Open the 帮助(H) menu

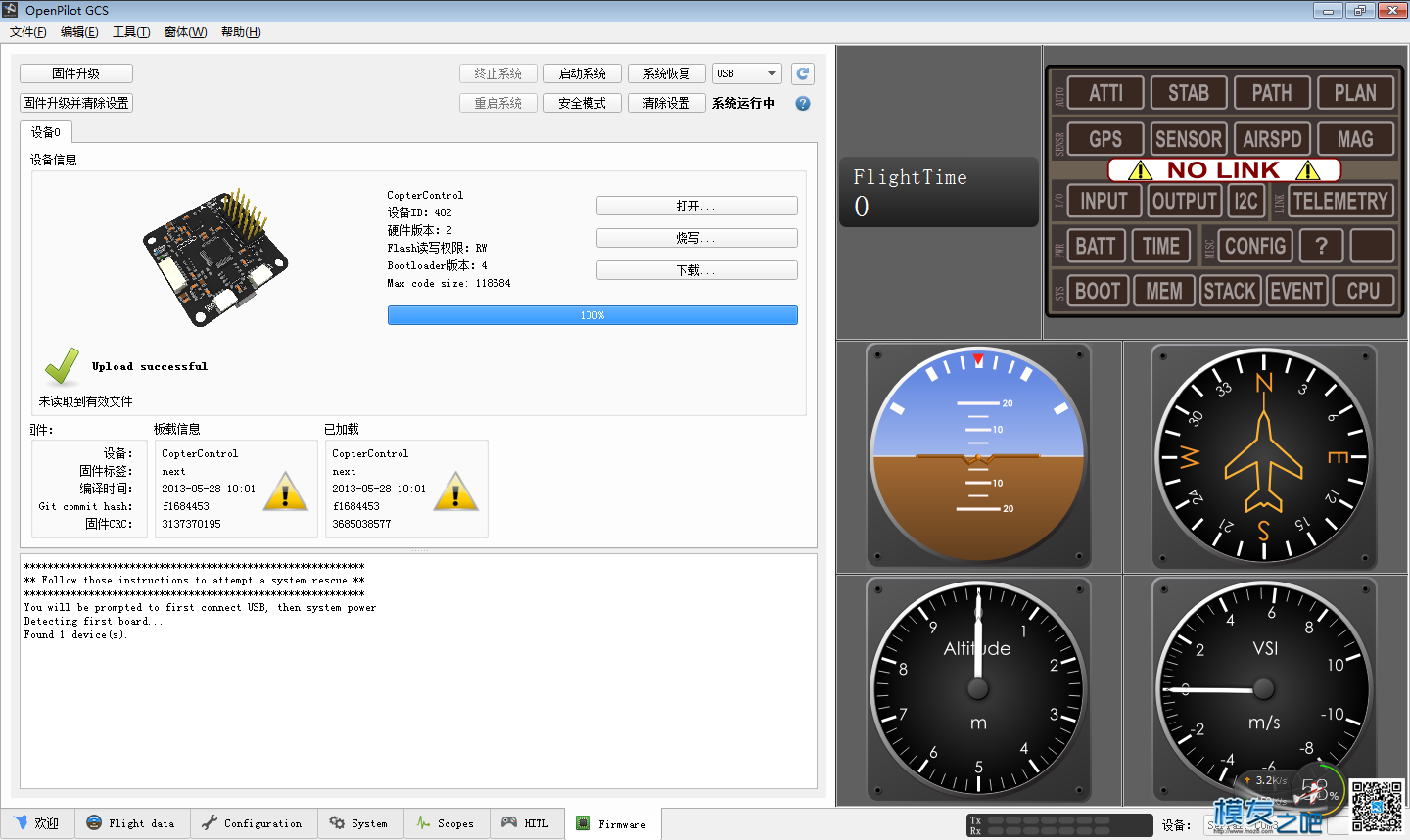pyautogui.click(x=241, y=32)
